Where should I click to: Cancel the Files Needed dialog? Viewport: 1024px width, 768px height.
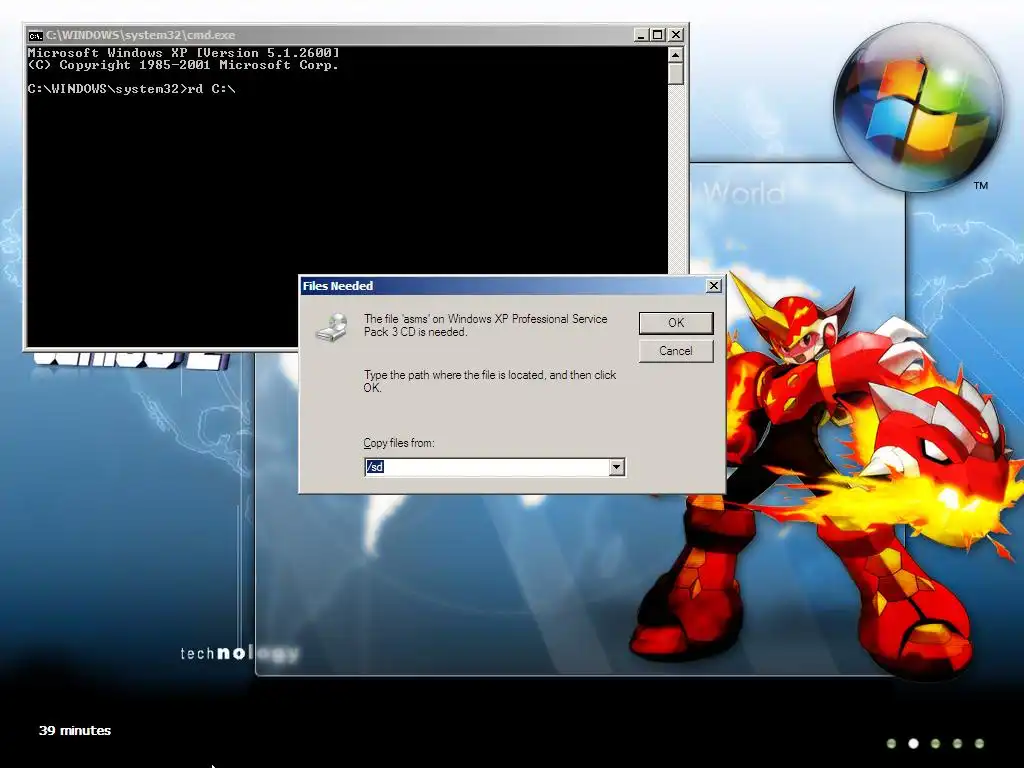[x=676, y=351]
